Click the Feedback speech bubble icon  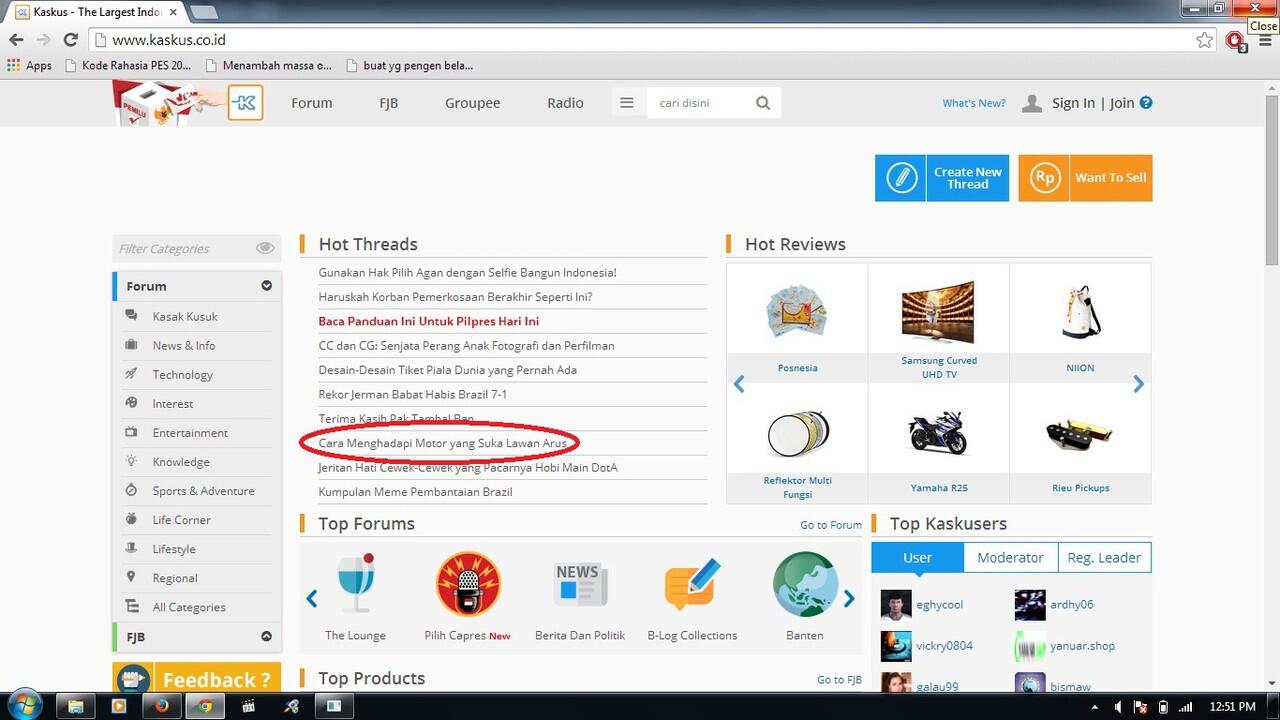(133, 680)
